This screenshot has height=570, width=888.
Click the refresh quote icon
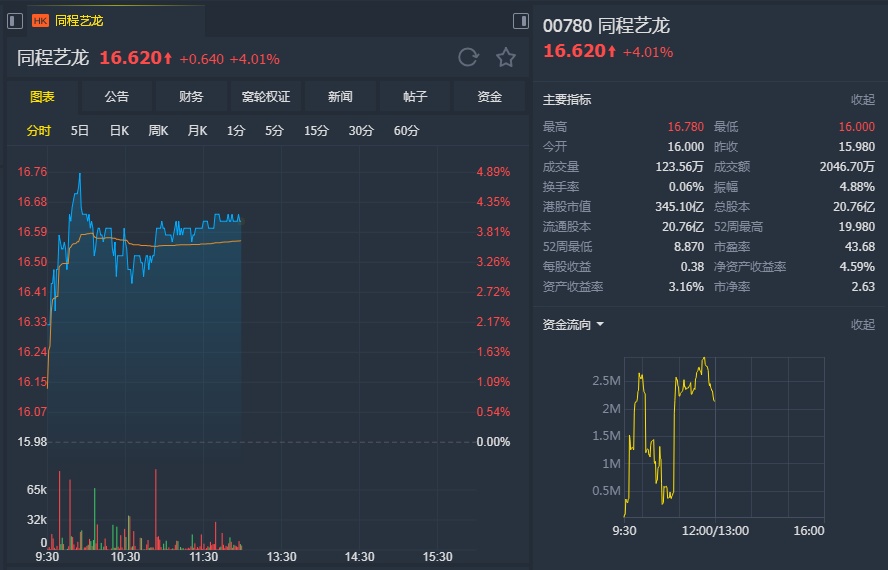point(468,57)
